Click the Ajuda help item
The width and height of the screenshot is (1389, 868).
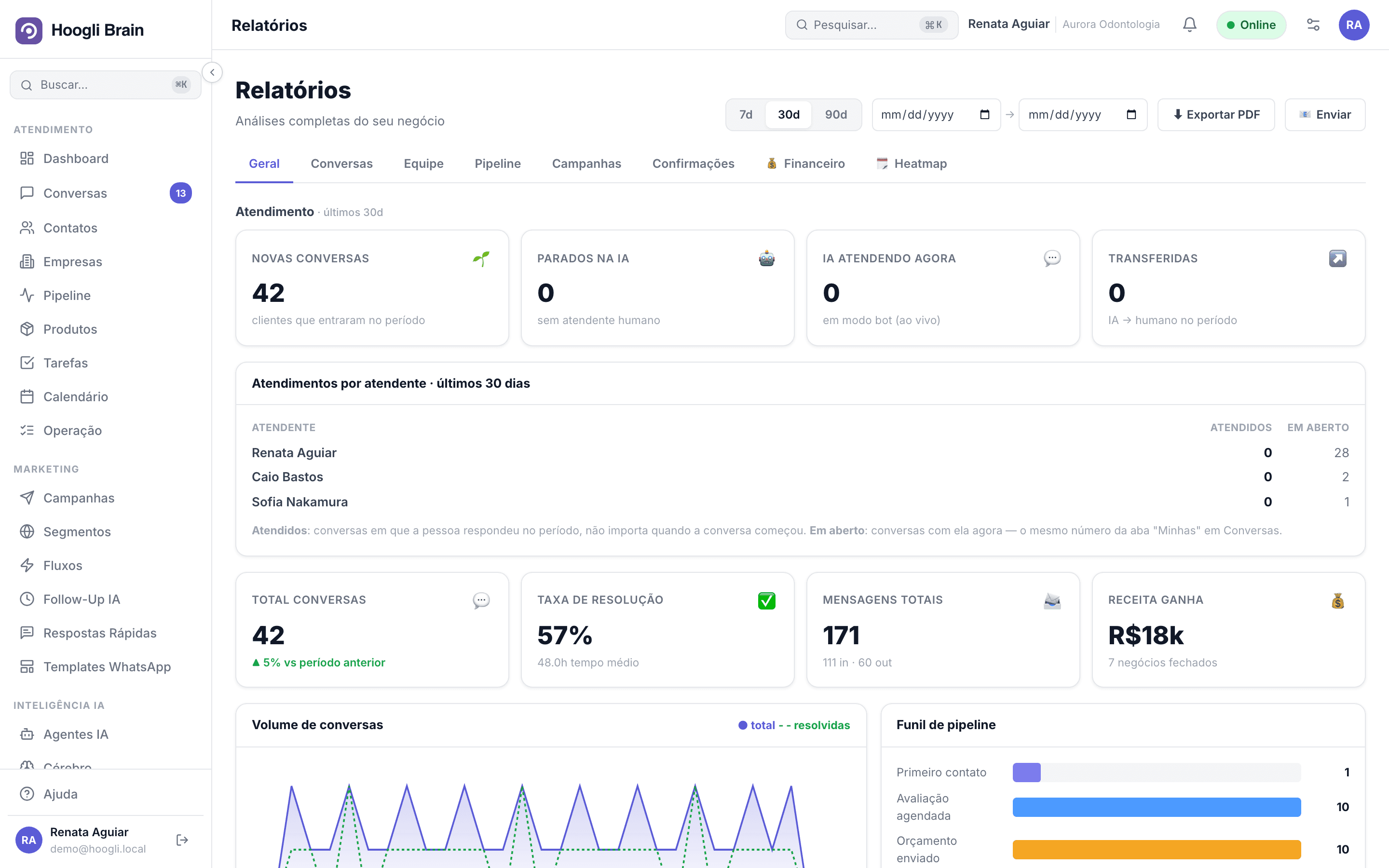coord(106,794)
